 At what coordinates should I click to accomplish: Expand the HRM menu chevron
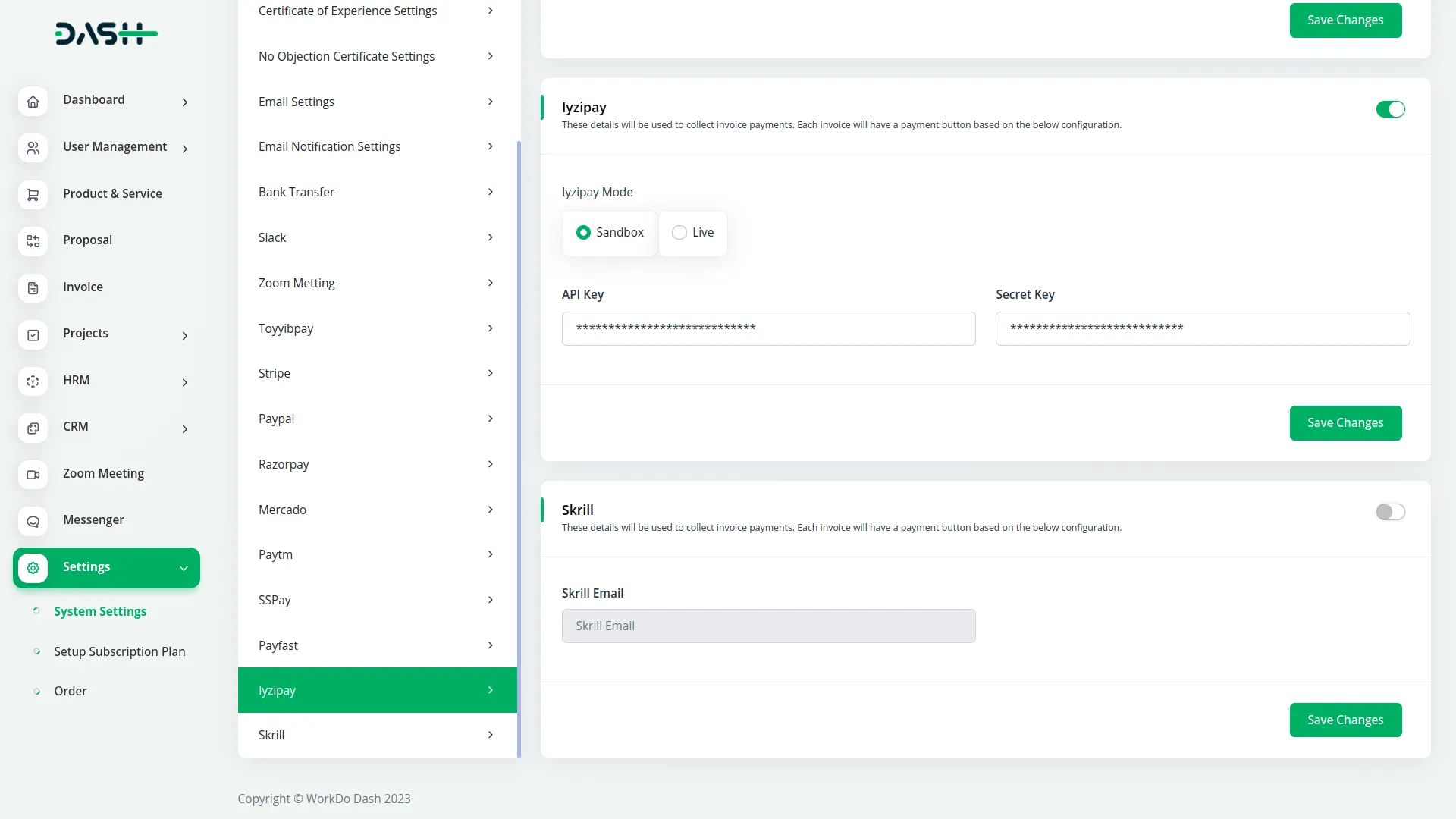[x=184, y=382]
